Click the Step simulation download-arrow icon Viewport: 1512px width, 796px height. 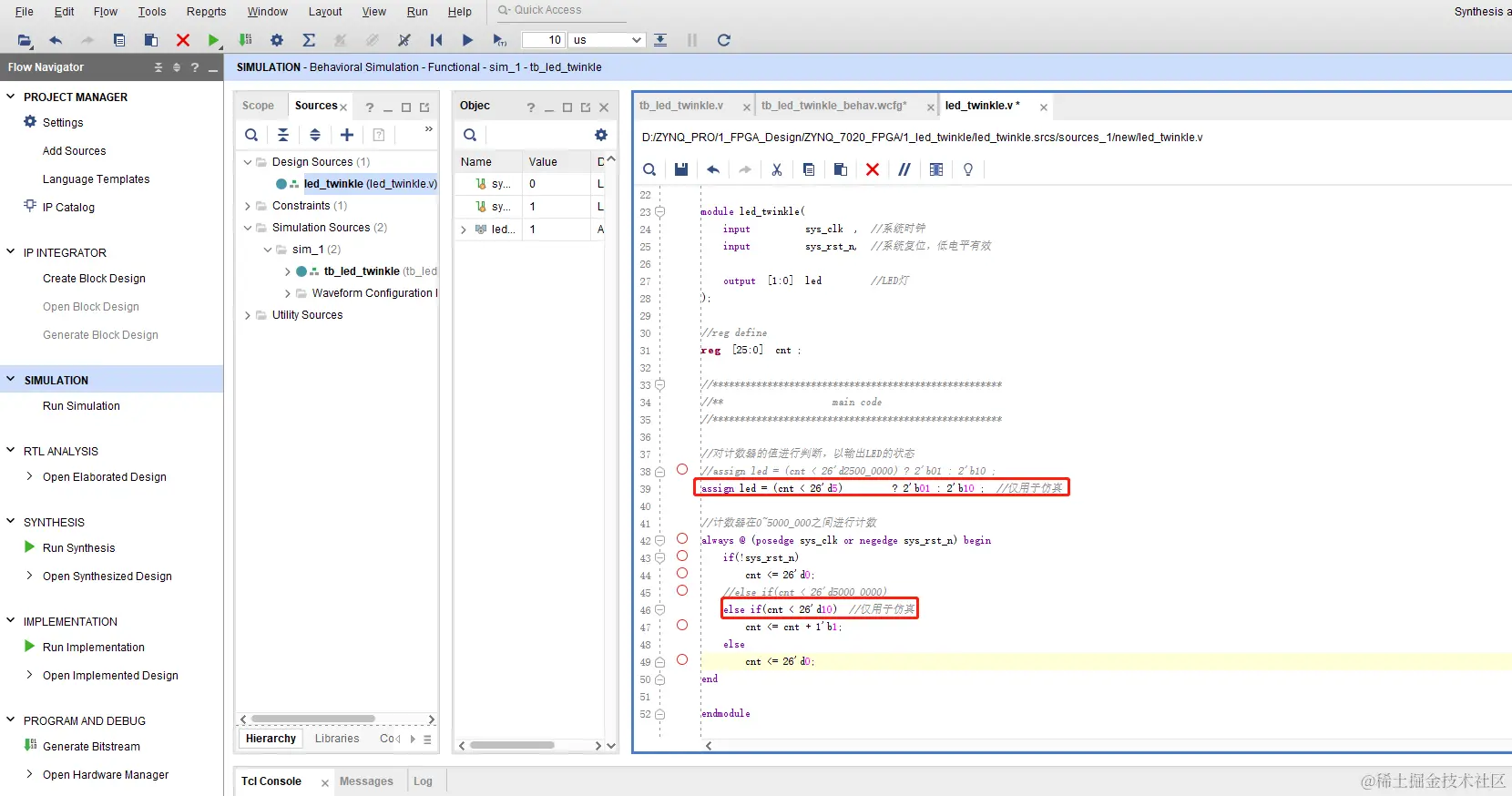pyautogui.click(x=660, y=40)
